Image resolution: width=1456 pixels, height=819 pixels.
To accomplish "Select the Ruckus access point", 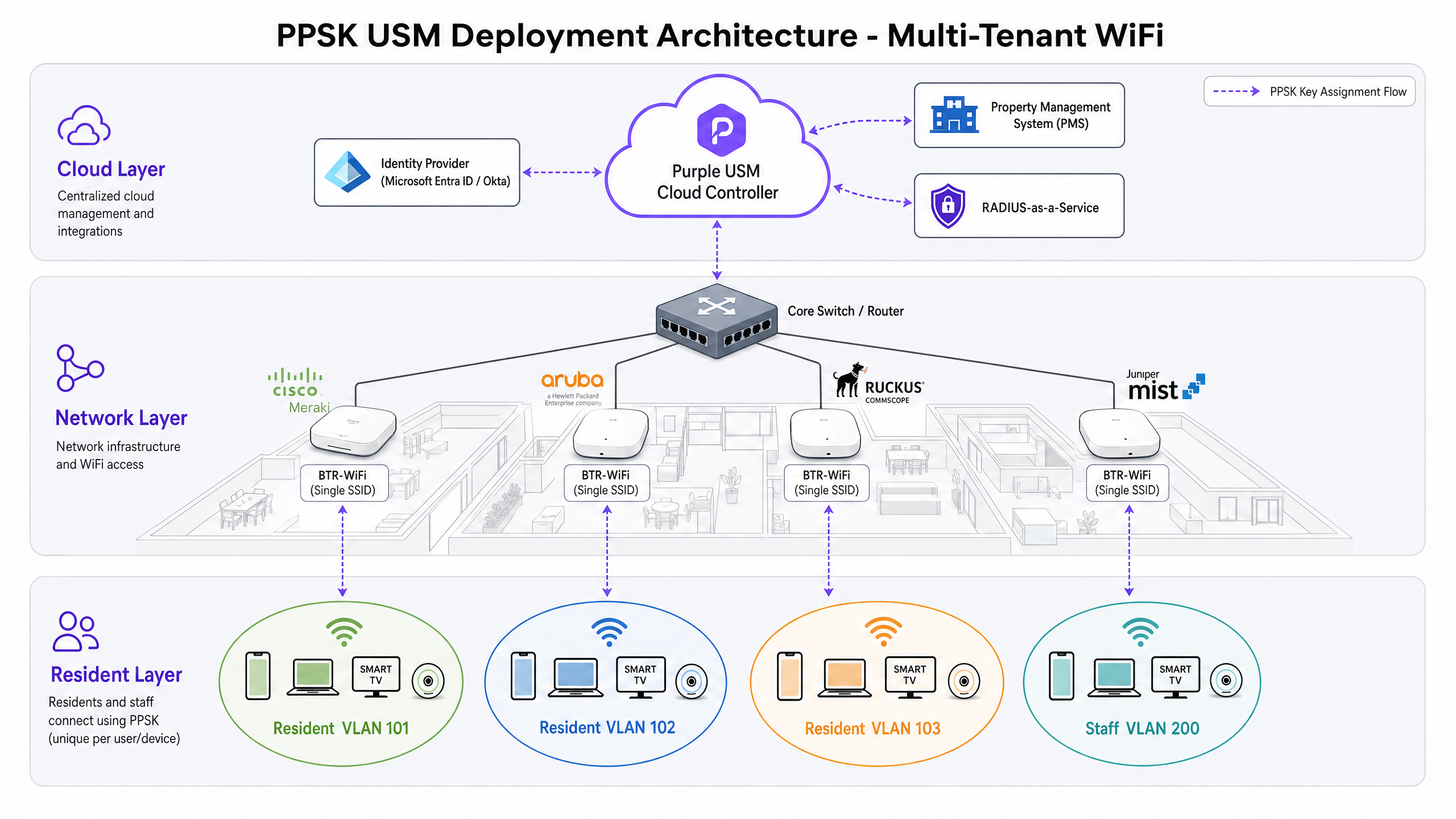I will 825,434.
